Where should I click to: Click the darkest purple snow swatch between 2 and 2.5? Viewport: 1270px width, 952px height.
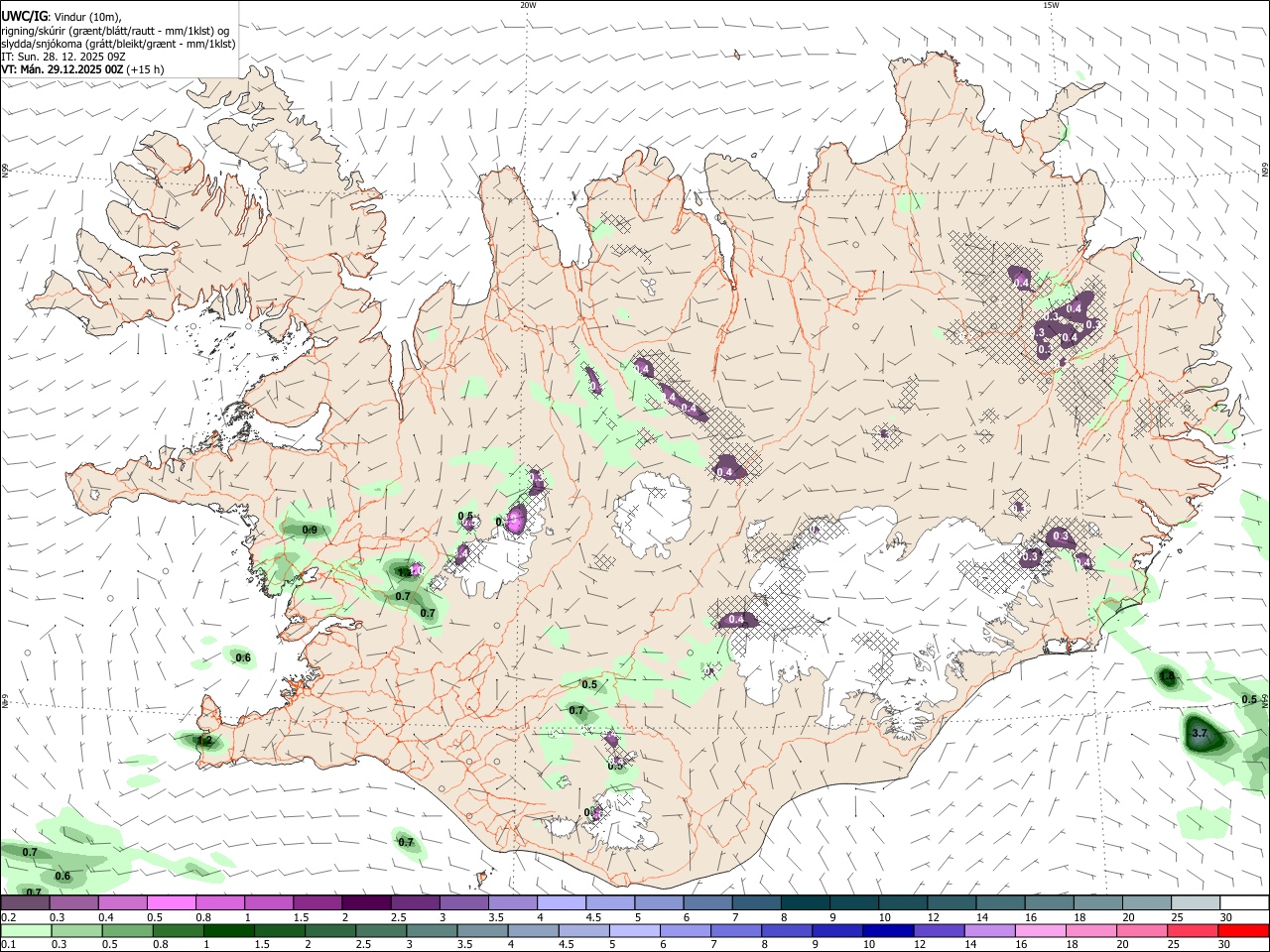[x=366, y=902]
